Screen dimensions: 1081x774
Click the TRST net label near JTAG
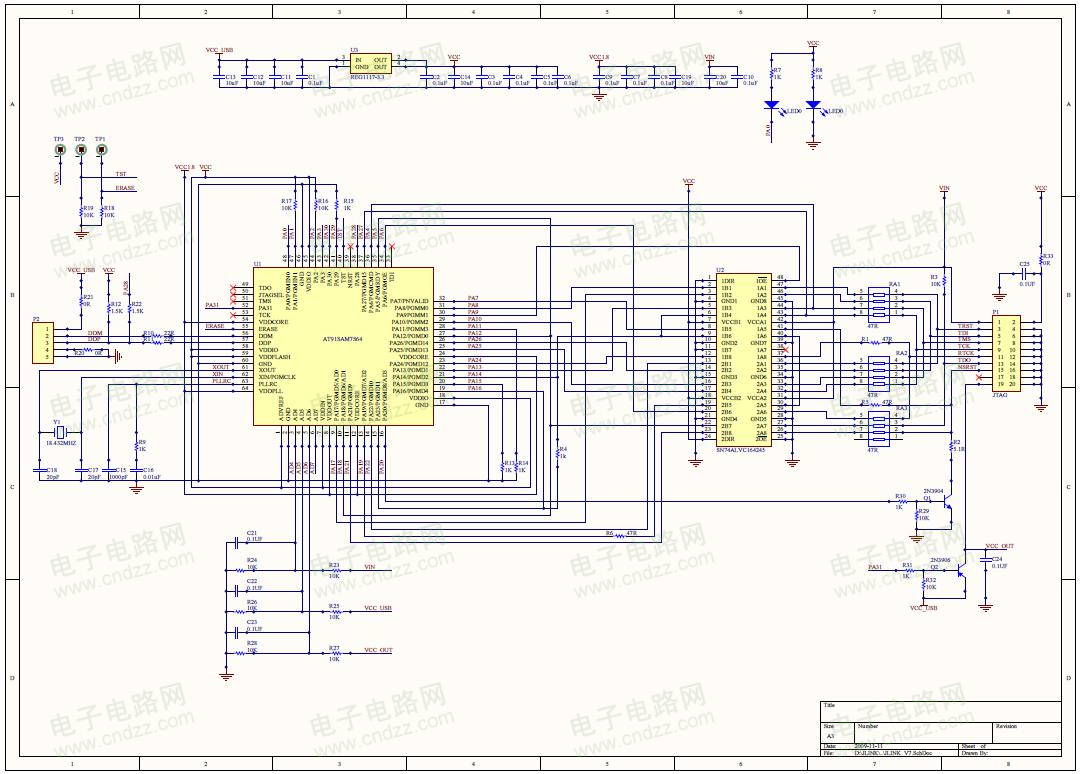[x=965, y=326]
